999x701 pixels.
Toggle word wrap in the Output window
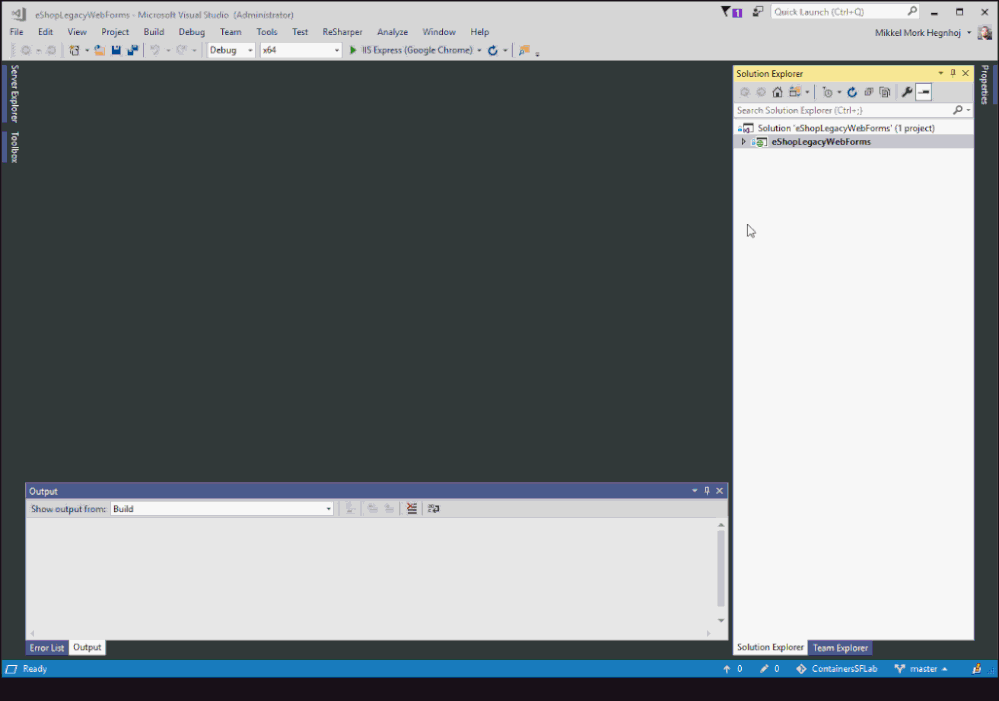(433, 508)
